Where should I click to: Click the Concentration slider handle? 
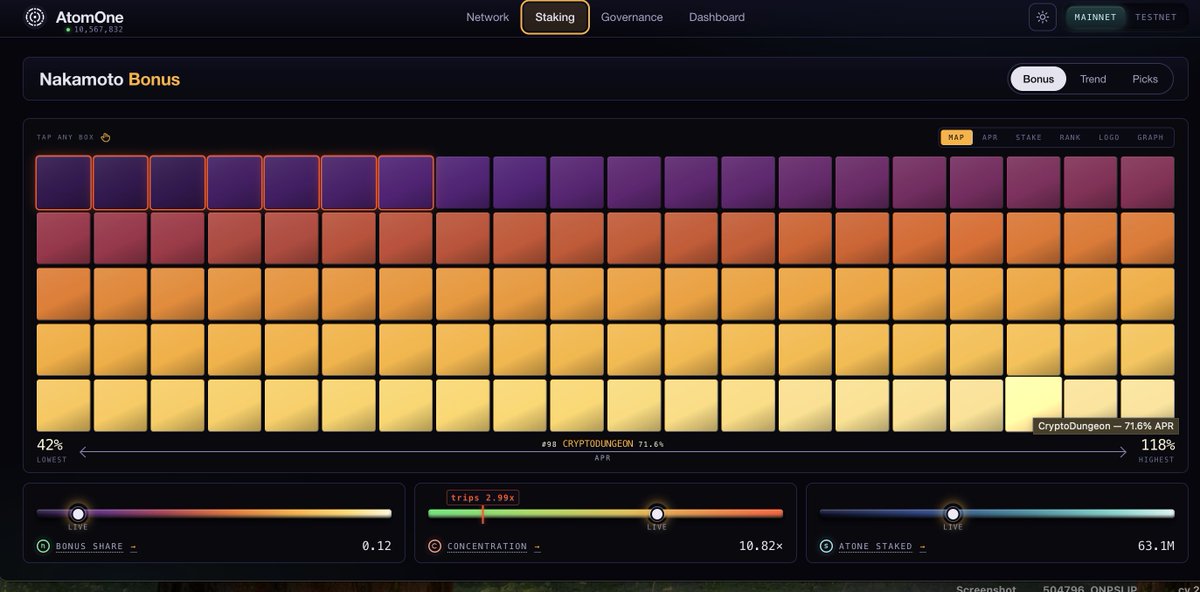(x=657, y=513)
